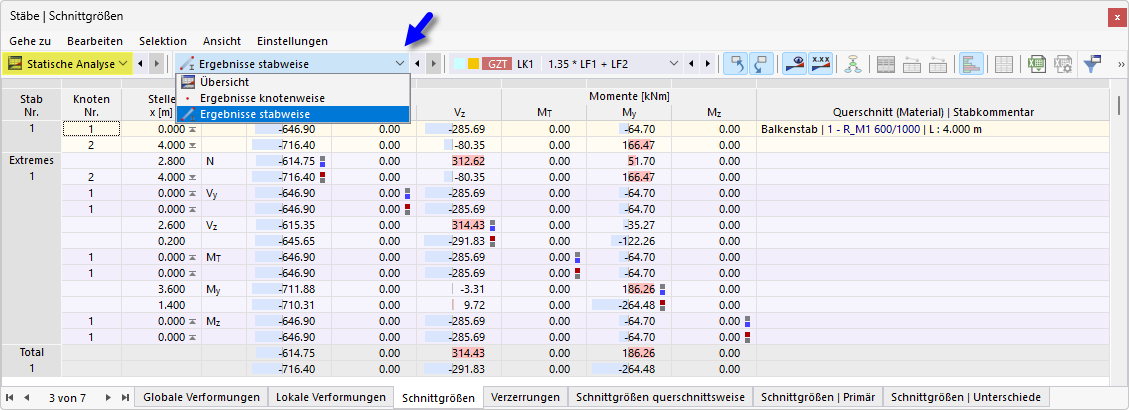
Task: Click the My column header
Action: tap(629, 112)
